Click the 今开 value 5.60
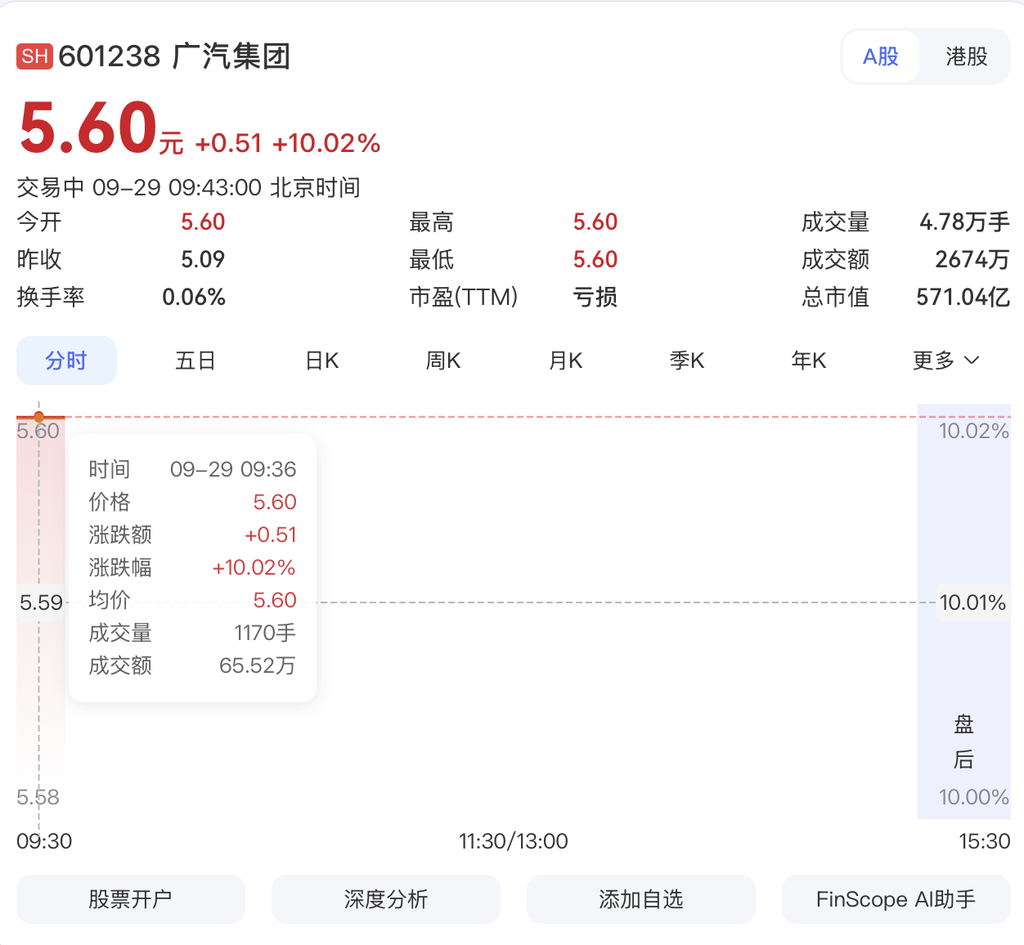Screen dimensions: 1024x945 click(x=203, y=222)
